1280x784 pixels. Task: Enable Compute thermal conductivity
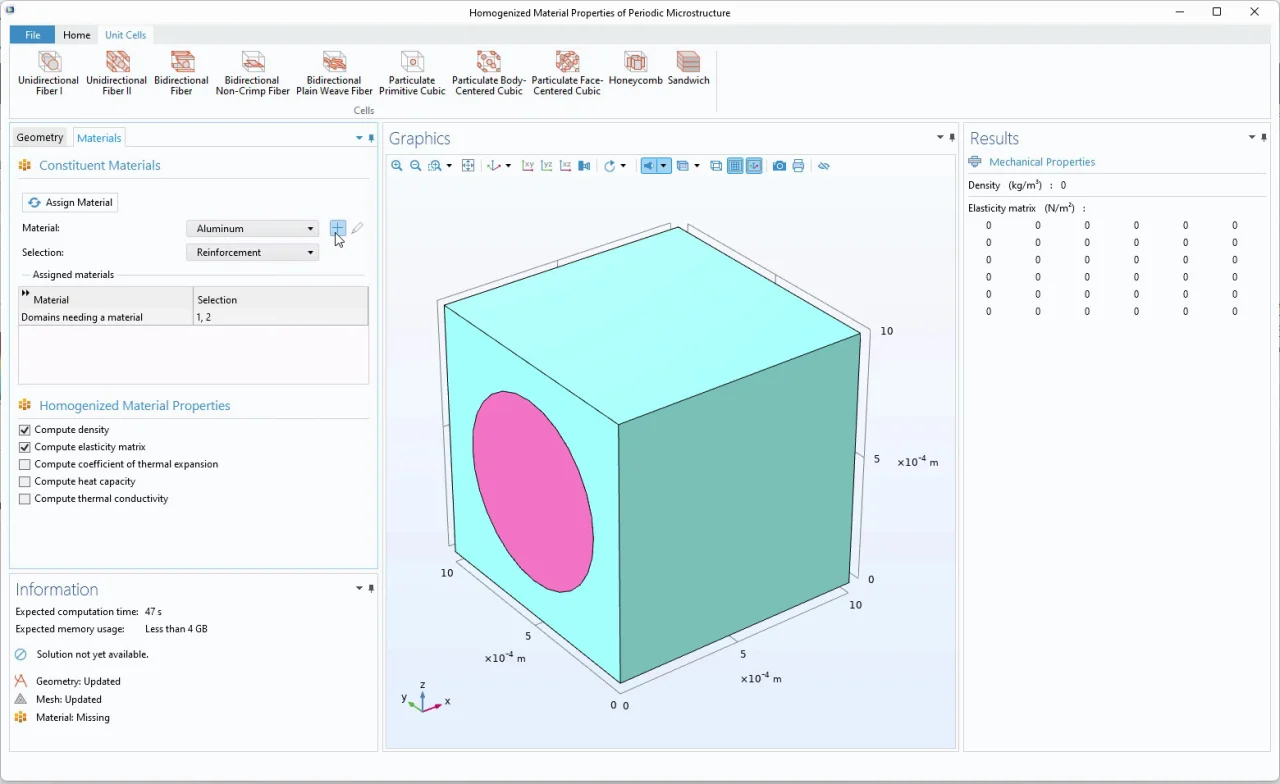(x=25, y=499)
